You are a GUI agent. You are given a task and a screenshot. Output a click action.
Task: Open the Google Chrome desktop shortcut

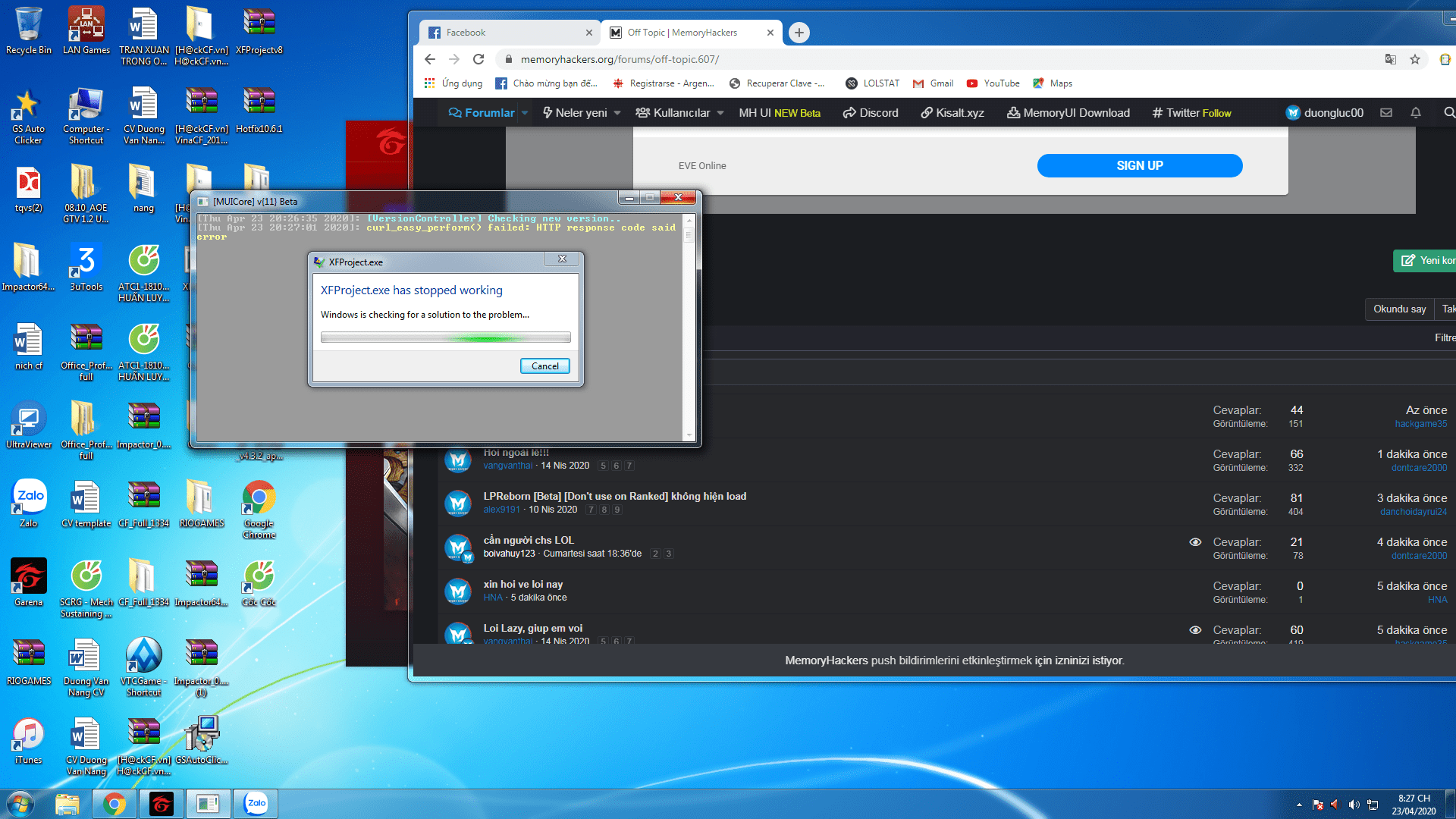(259, 508)
